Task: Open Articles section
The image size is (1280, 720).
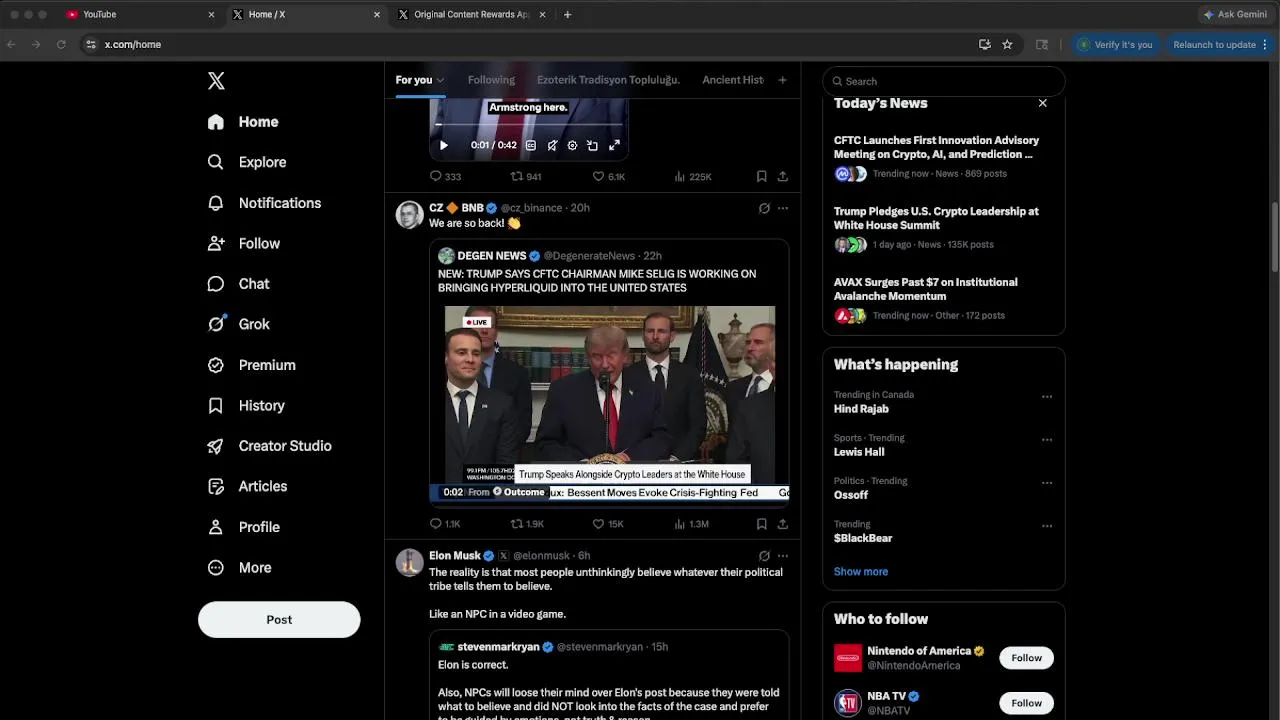Action: coord(247,486)
